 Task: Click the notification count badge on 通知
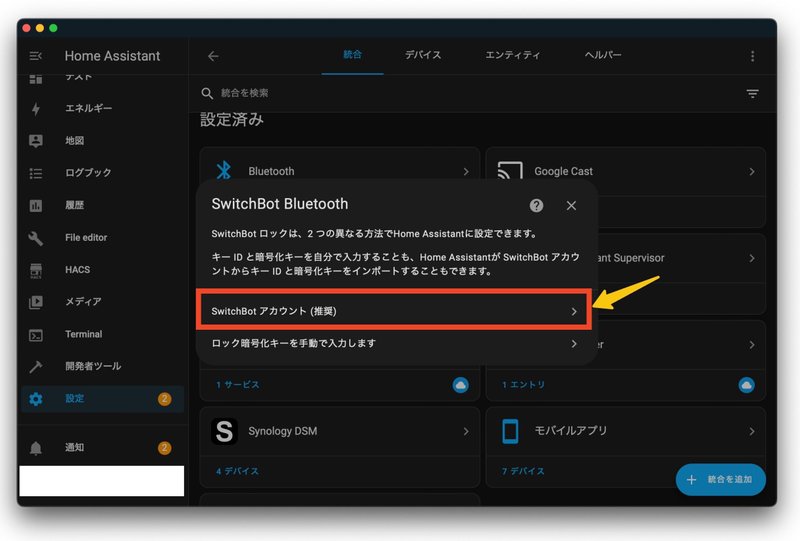point(164,448)
